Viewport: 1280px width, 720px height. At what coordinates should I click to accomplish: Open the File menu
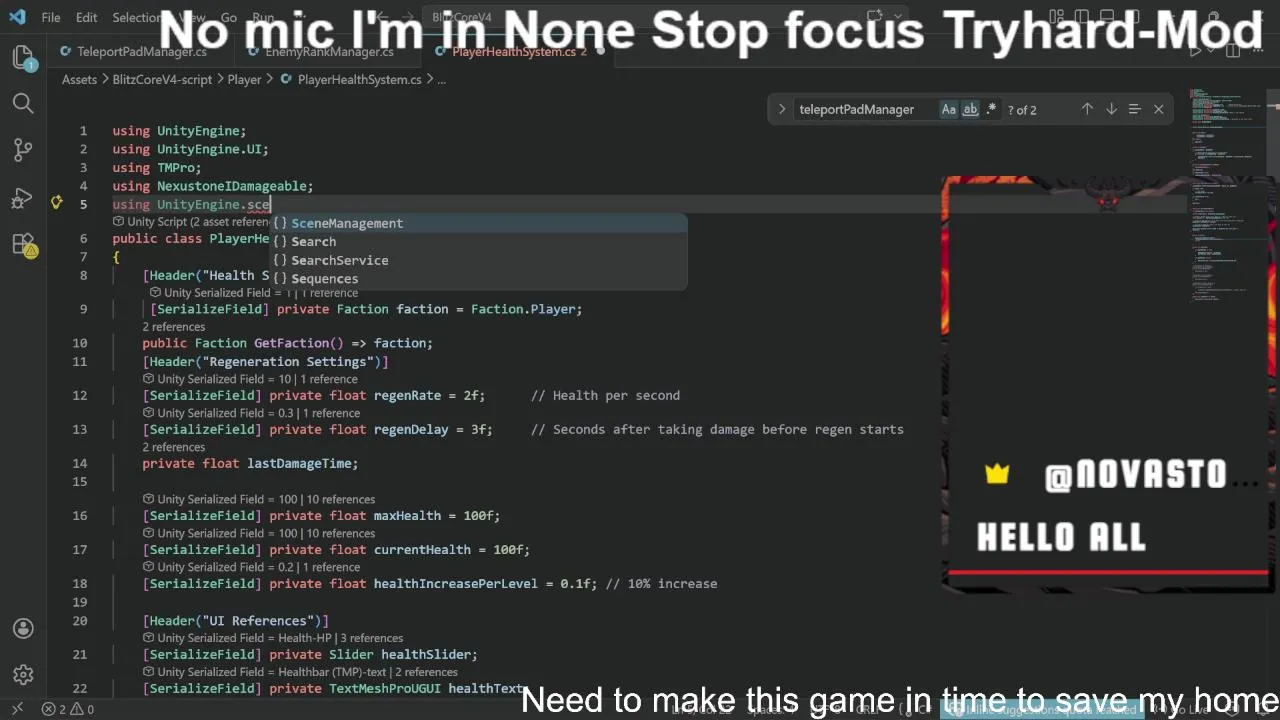tap(51, 17)
